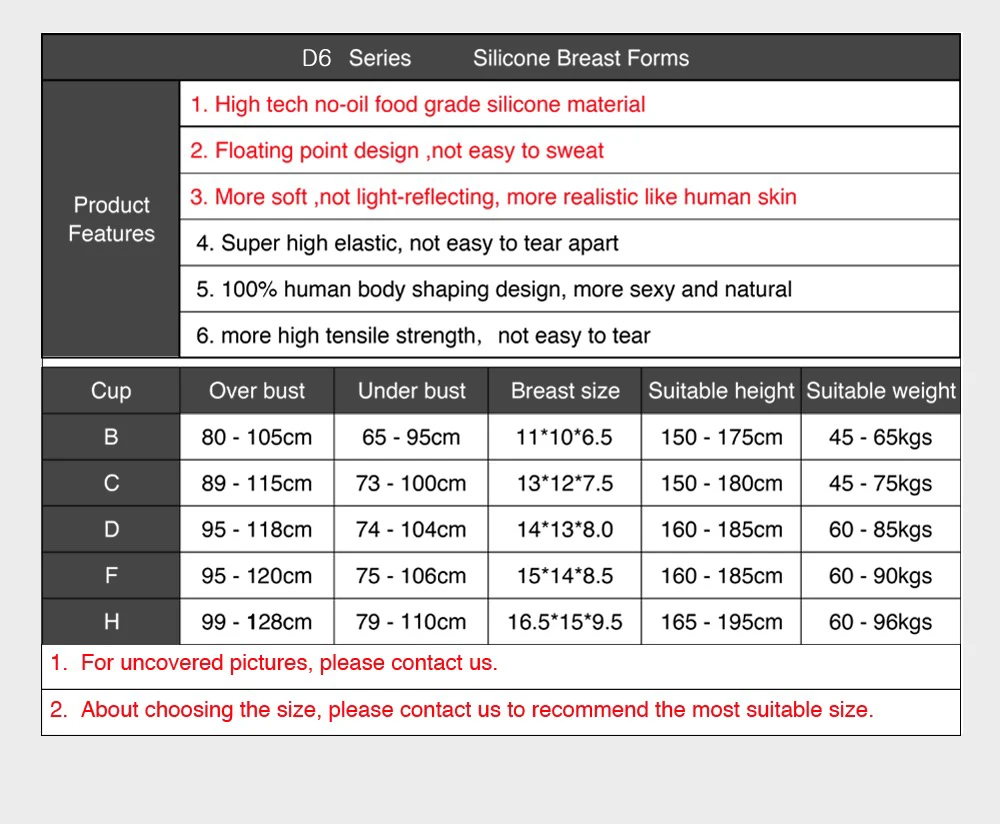The height and width of the screenshot is (824, 1000).
Task: Click the More soft, not light-reflecting row
Action: click(x=570, y=196)
